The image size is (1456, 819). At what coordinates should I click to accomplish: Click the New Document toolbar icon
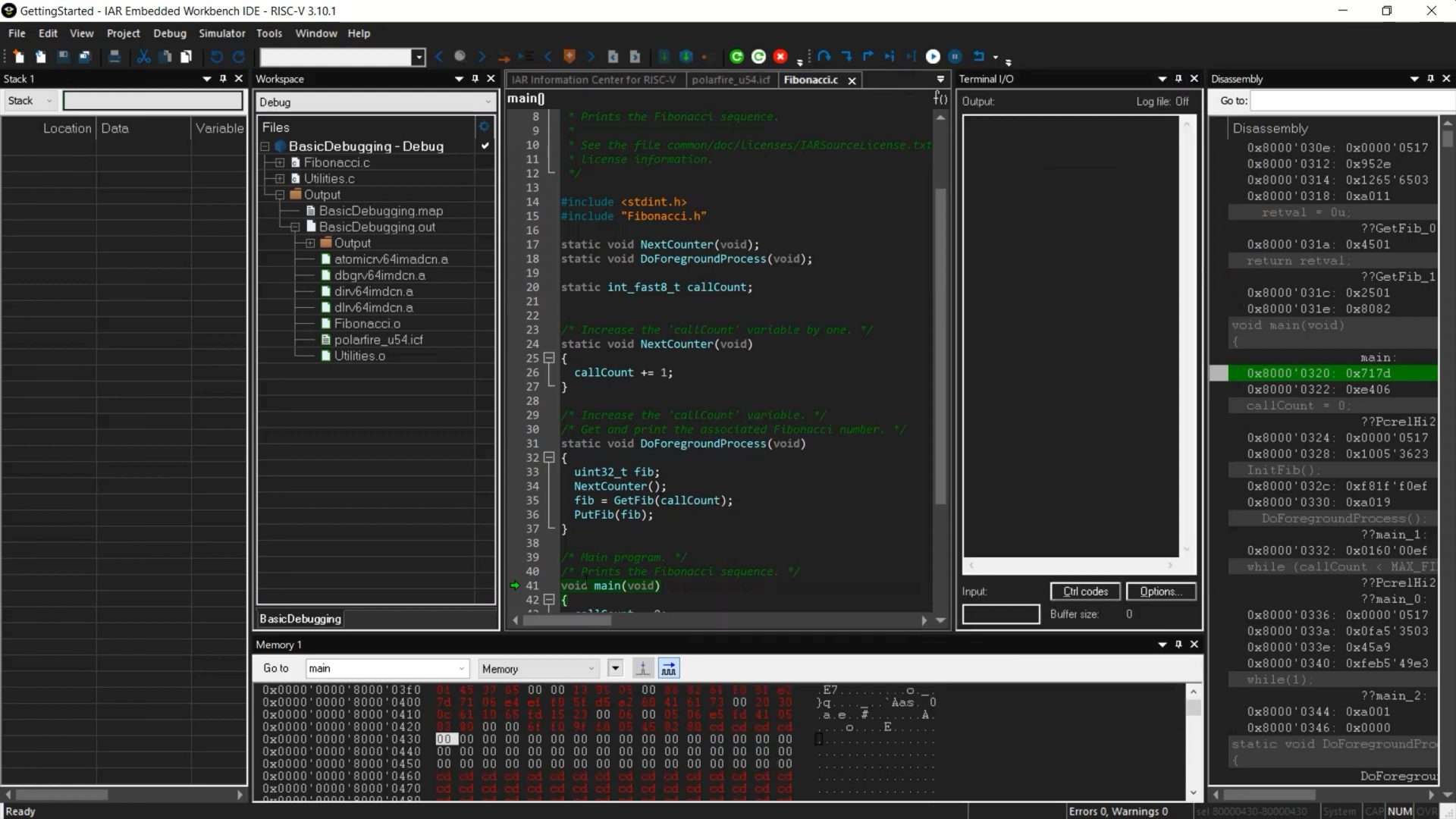18,56
